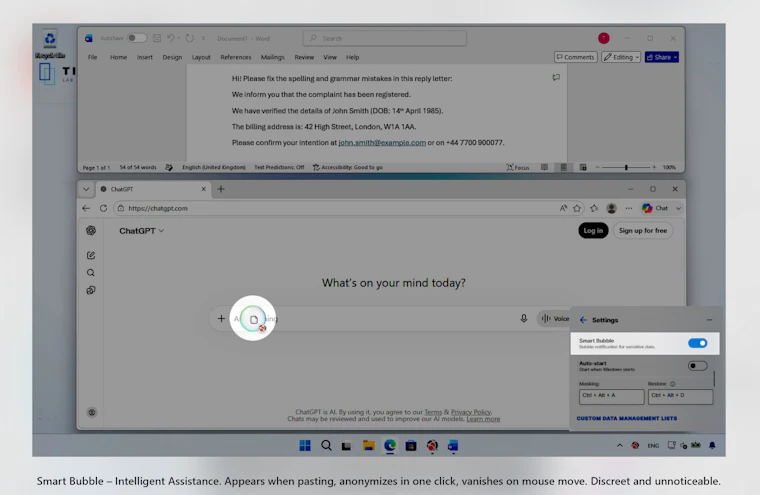Click the zoom out minus in Word

598,167
